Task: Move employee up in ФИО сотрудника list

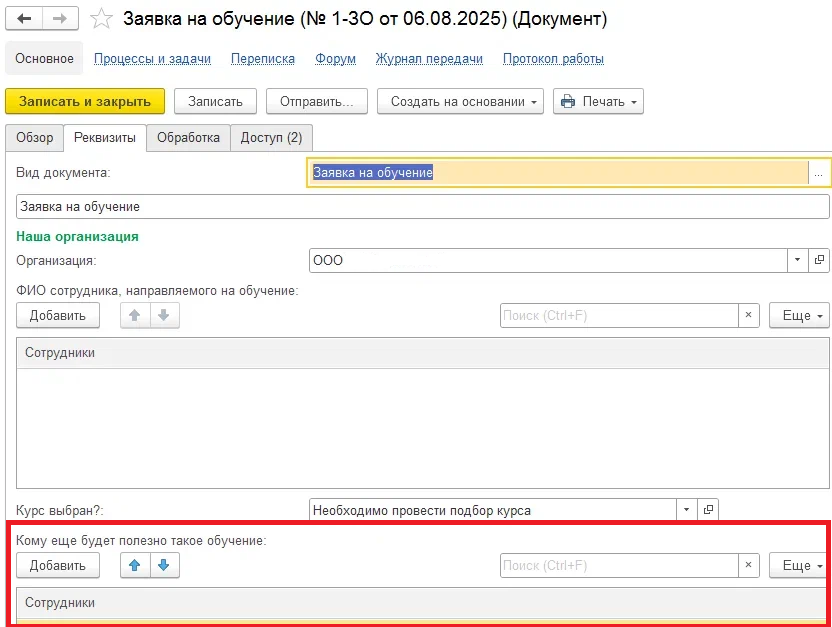Action: tap(135, 316)
